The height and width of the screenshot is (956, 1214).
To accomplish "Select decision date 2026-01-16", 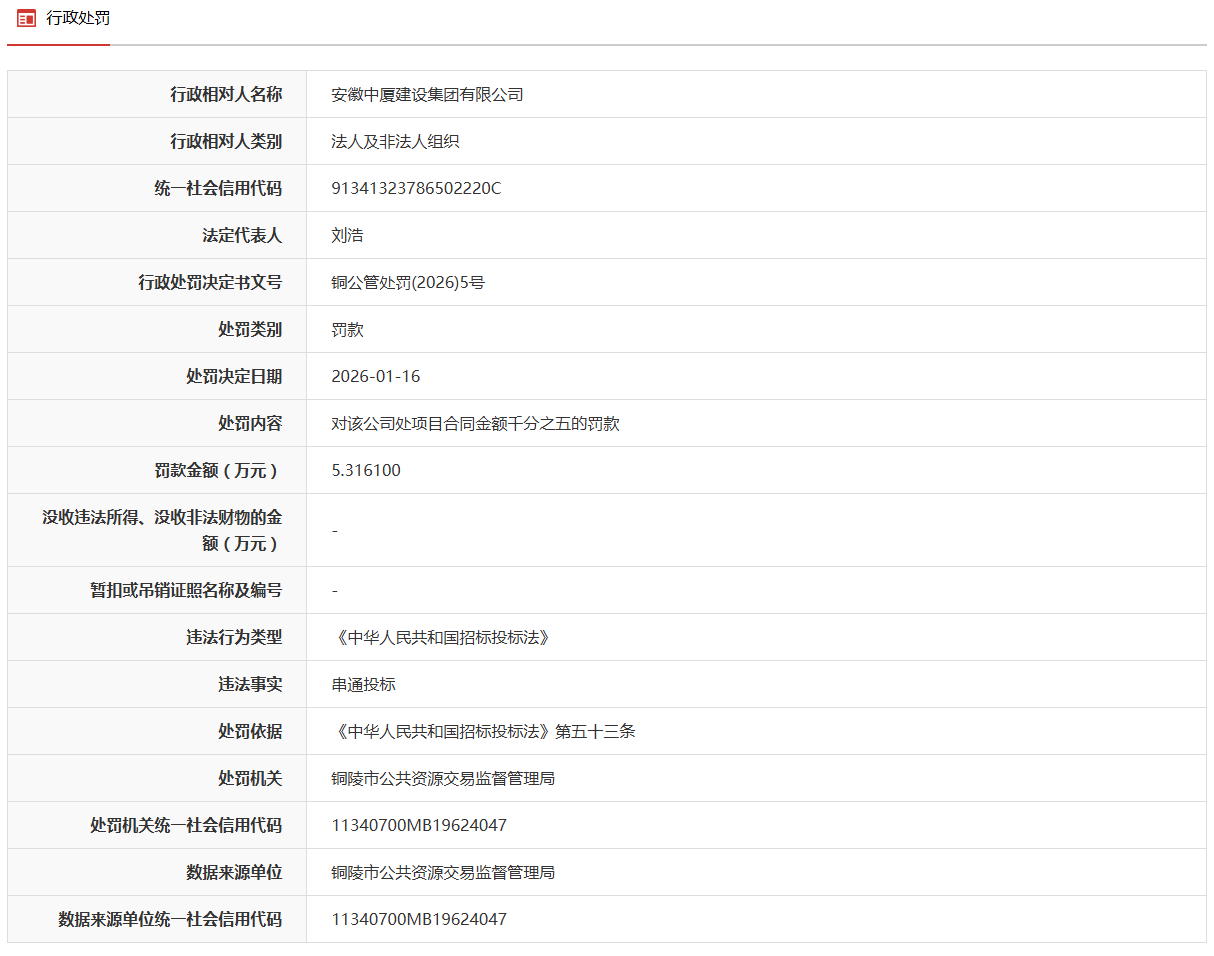I will coord(376,377).
